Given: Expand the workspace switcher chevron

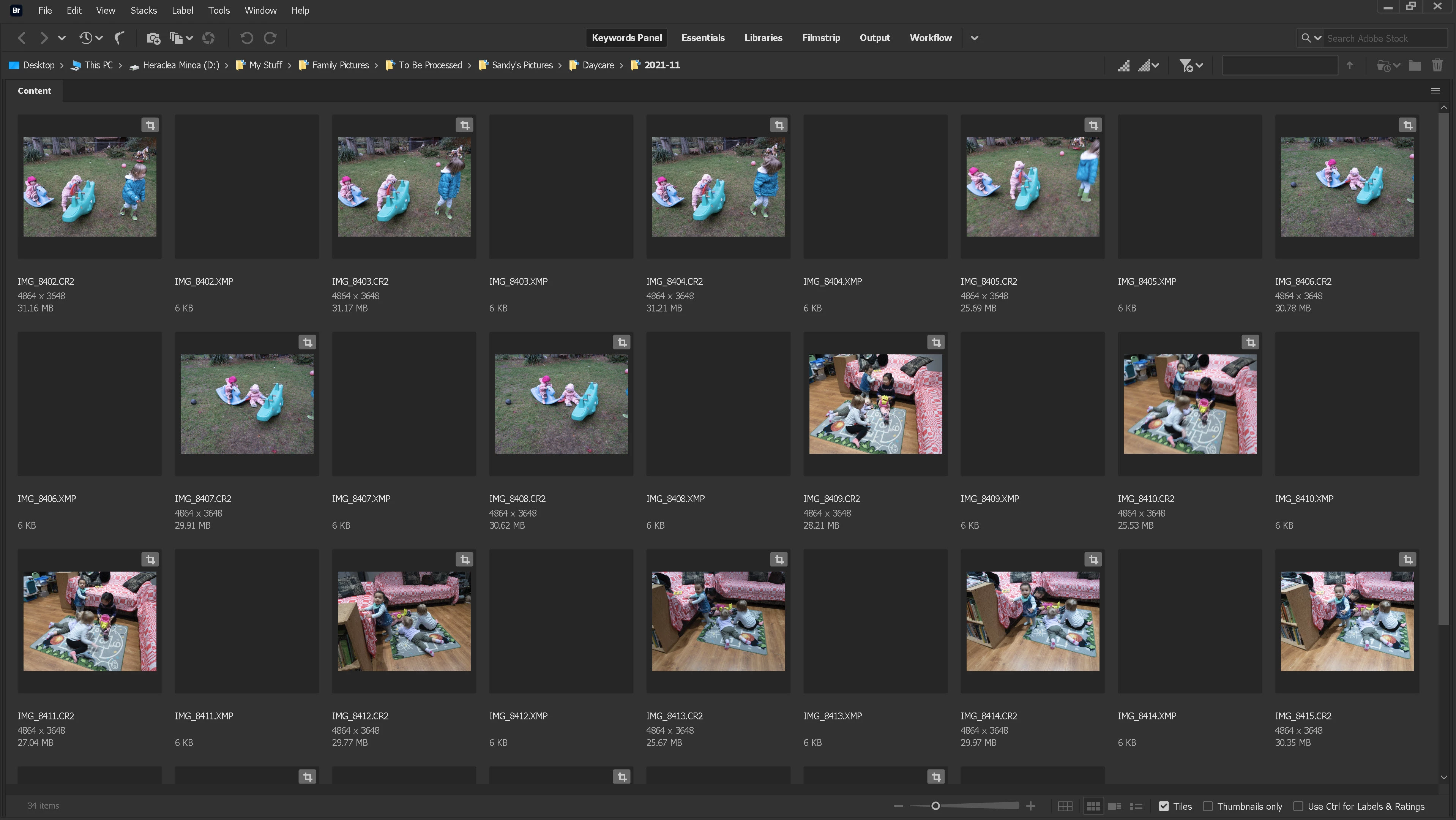Looking at the screenshot, I should (x=975, y=38).
